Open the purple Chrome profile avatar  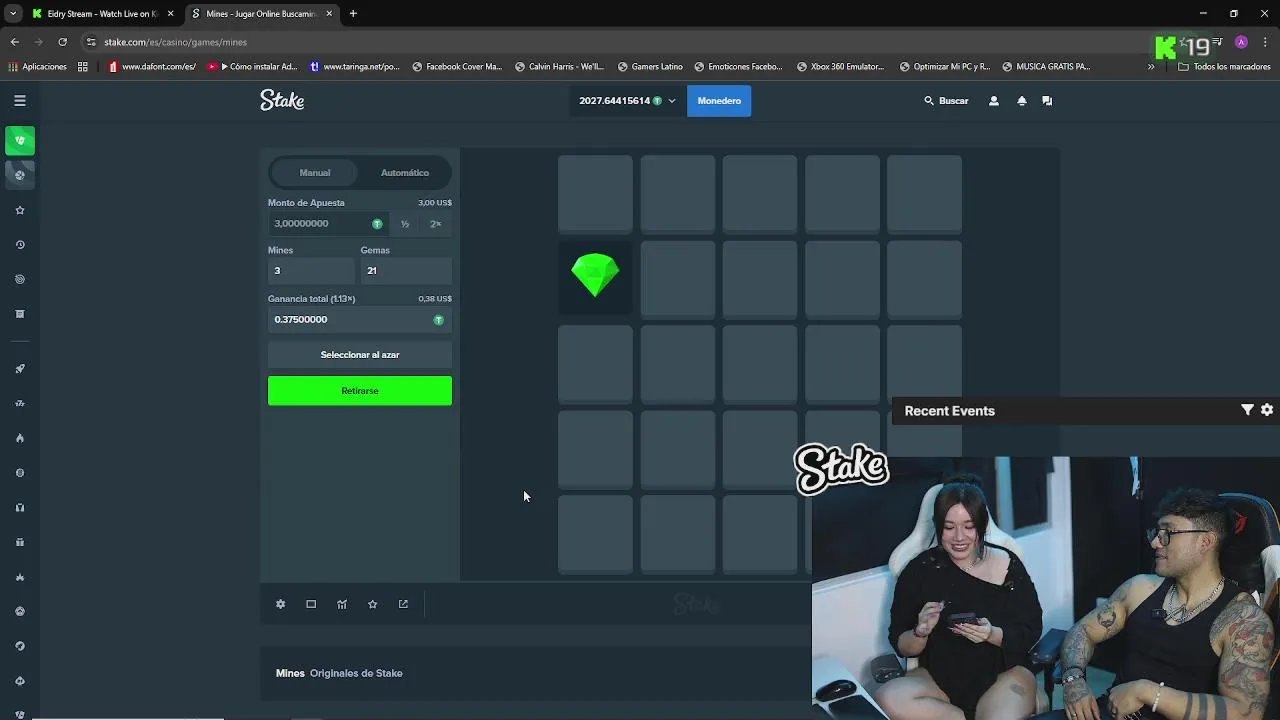(1241, 42)
